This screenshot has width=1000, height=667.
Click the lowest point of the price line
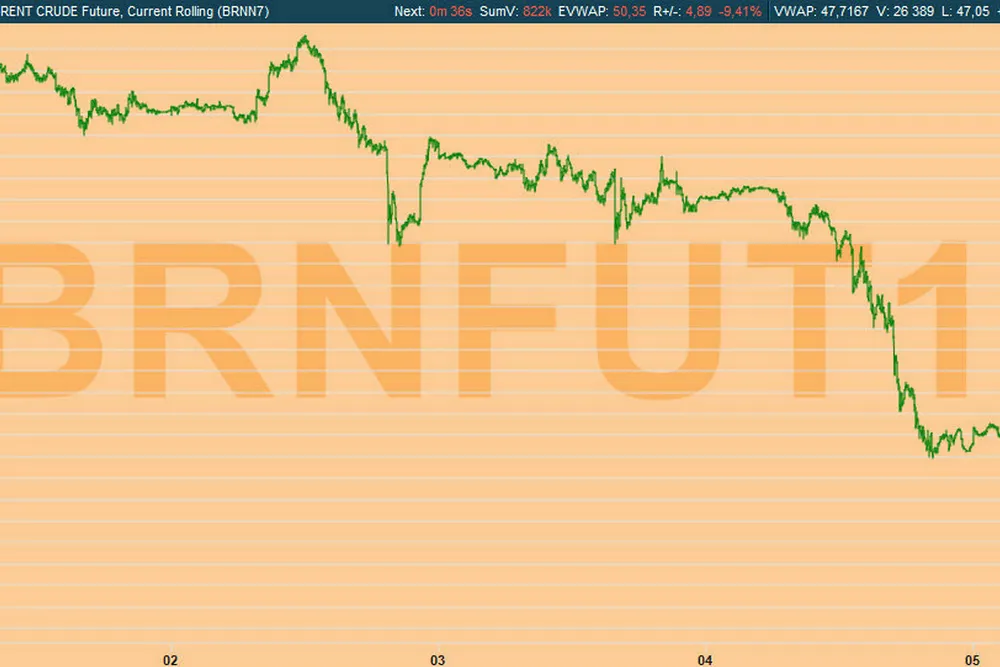pyautogui.click(x=931, y=455)
